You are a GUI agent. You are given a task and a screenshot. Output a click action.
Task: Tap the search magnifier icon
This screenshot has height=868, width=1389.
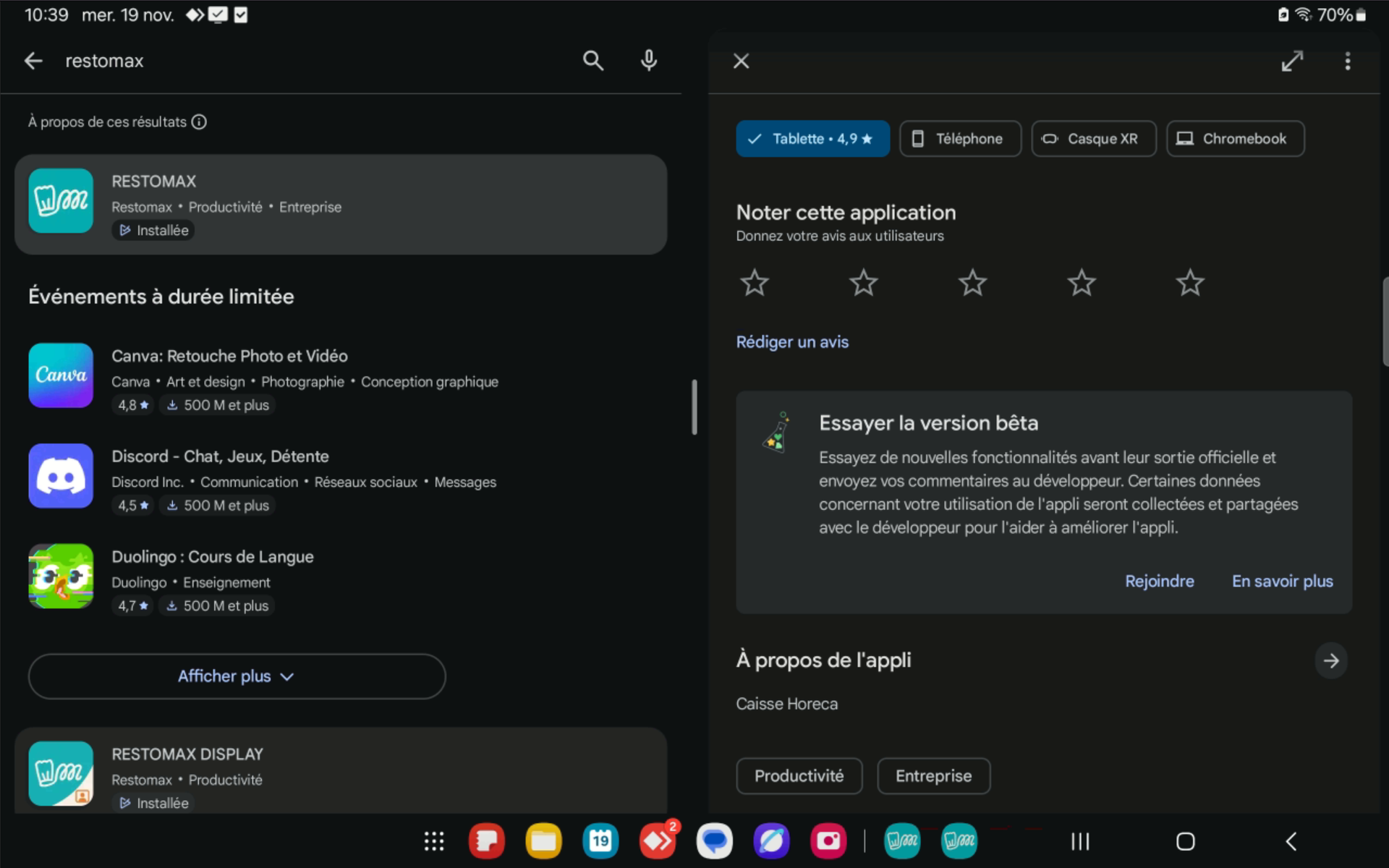(592, 61)
